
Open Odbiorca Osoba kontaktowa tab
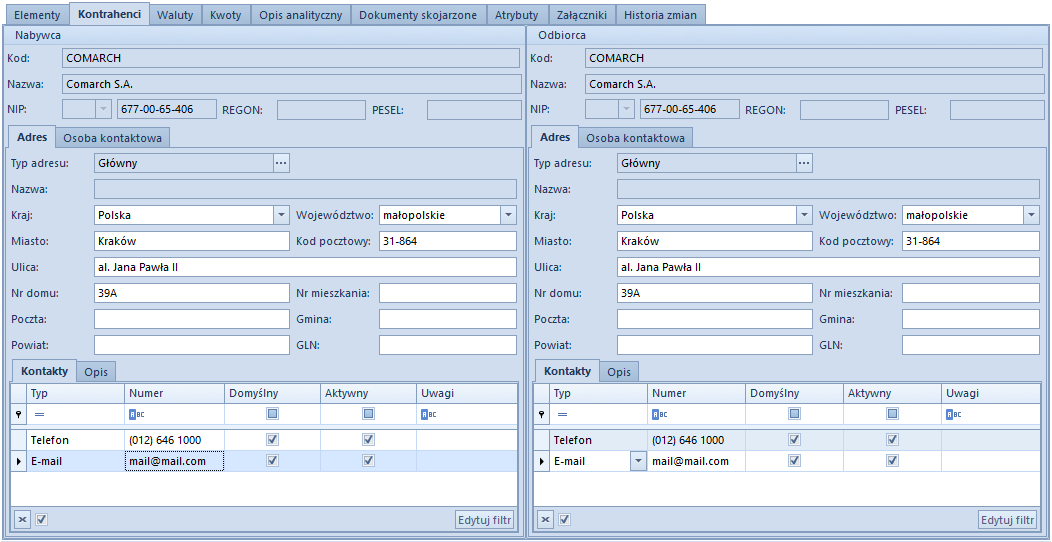coord(635,138)
